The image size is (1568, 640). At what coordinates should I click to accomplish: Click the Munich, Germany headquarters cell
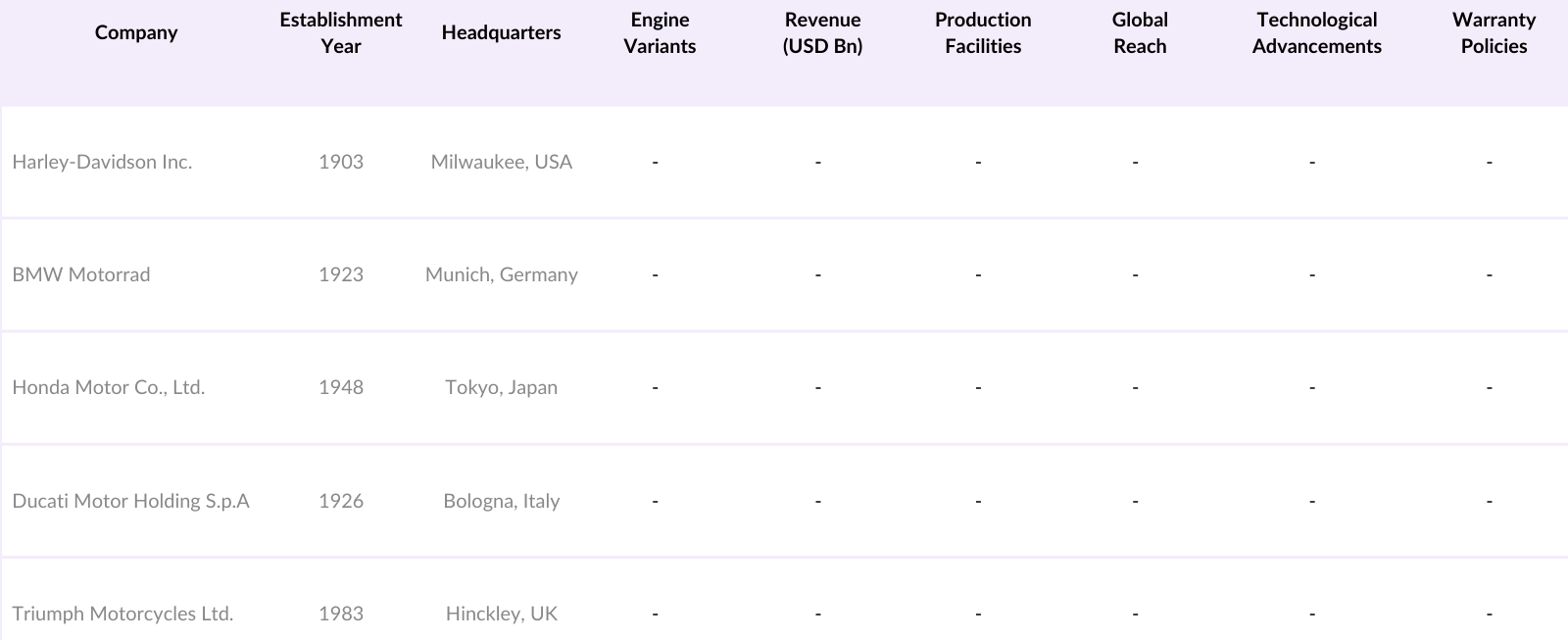[501, 275]
